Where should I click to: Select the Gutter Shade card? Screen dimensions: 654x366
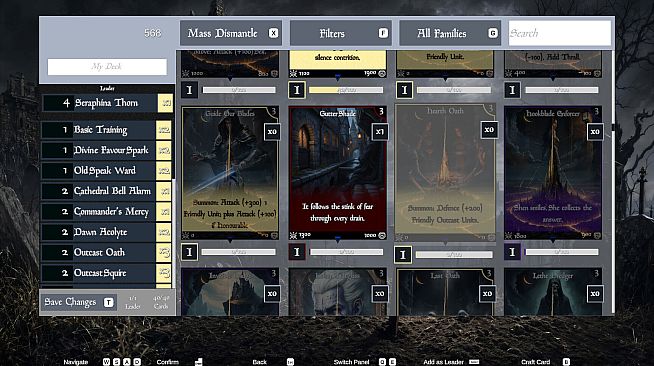pos(337,173)
